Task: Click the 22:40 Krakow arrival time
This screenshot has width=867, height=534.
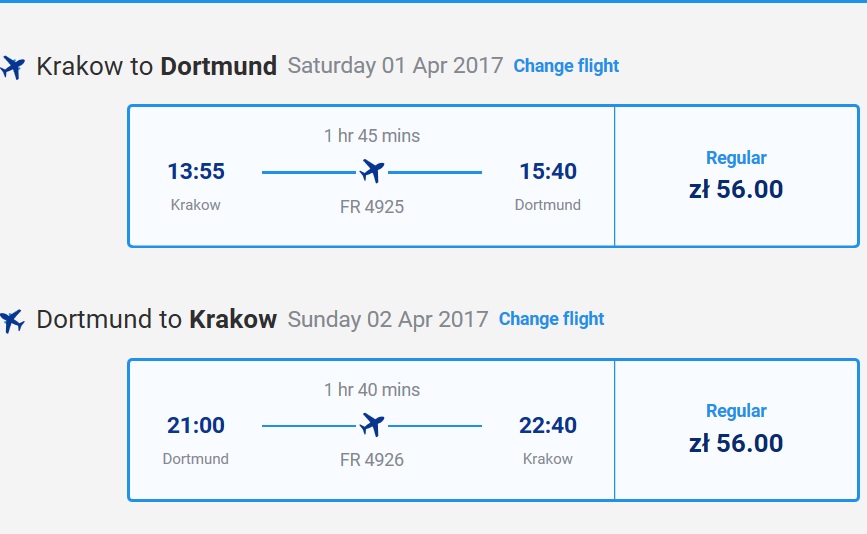Action: click(x=548, y=425)
